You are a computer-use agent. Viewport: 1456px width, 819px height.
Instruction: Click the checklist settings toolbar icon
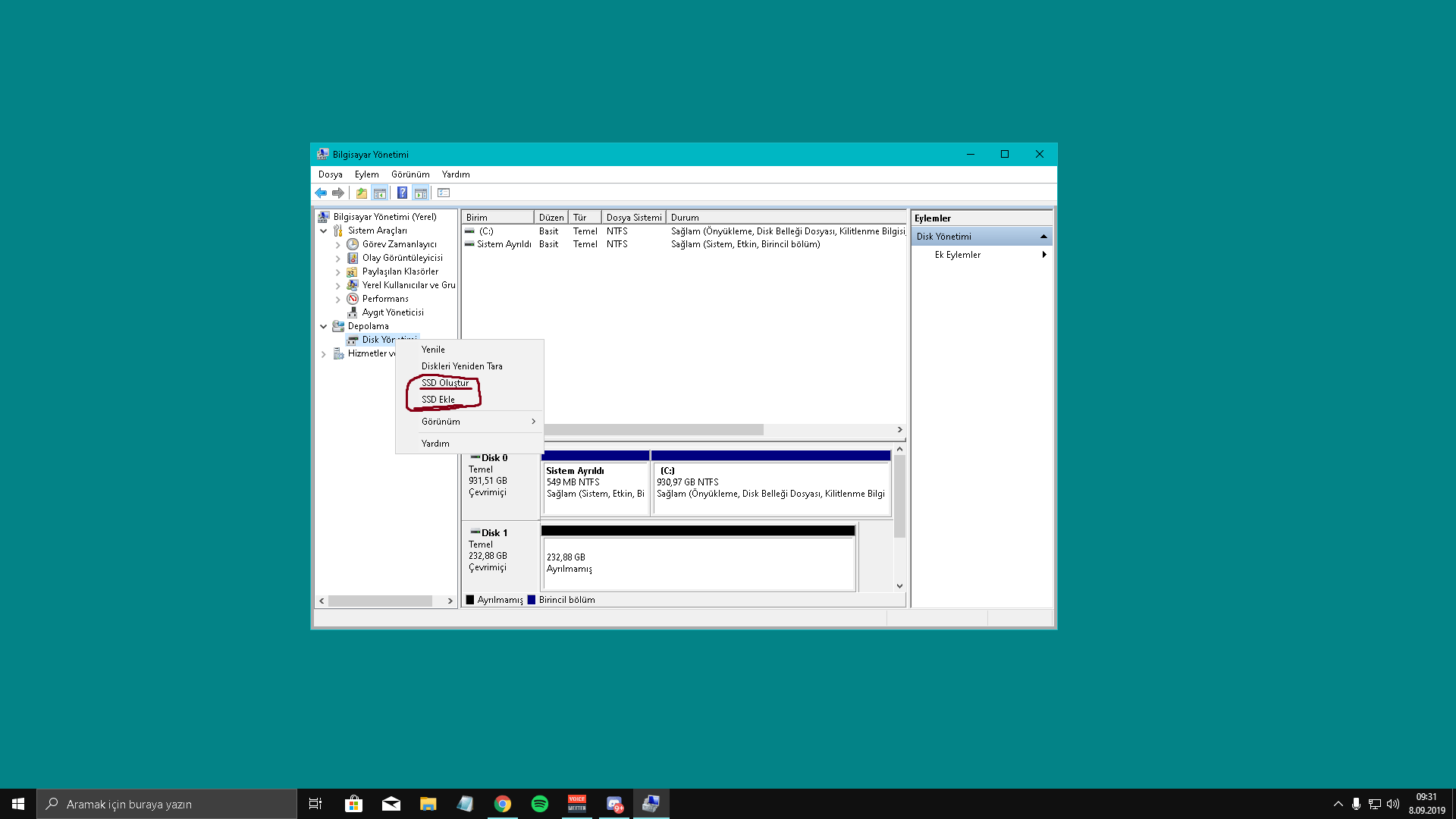point(444,193)
